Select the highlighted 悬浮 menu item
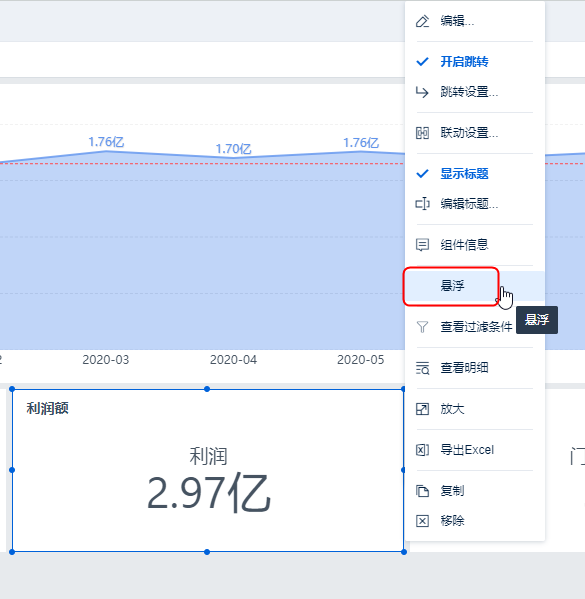This screenshot has width=585, height=599. (475, 286)
